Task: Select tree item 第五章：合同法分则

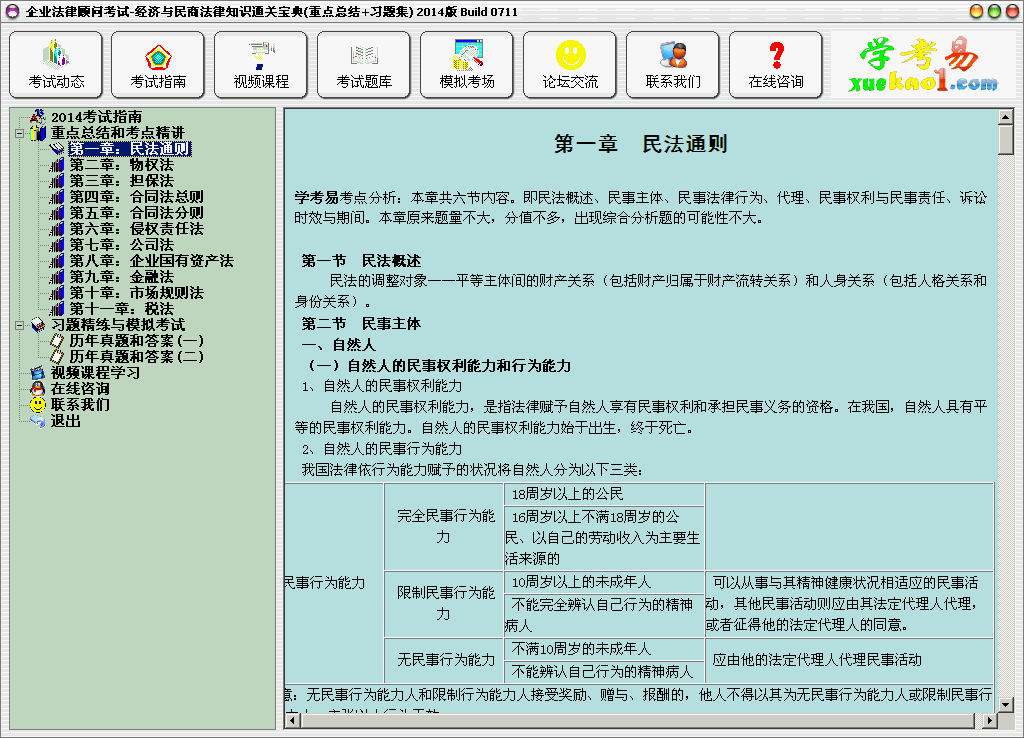Action: [137, 213]
